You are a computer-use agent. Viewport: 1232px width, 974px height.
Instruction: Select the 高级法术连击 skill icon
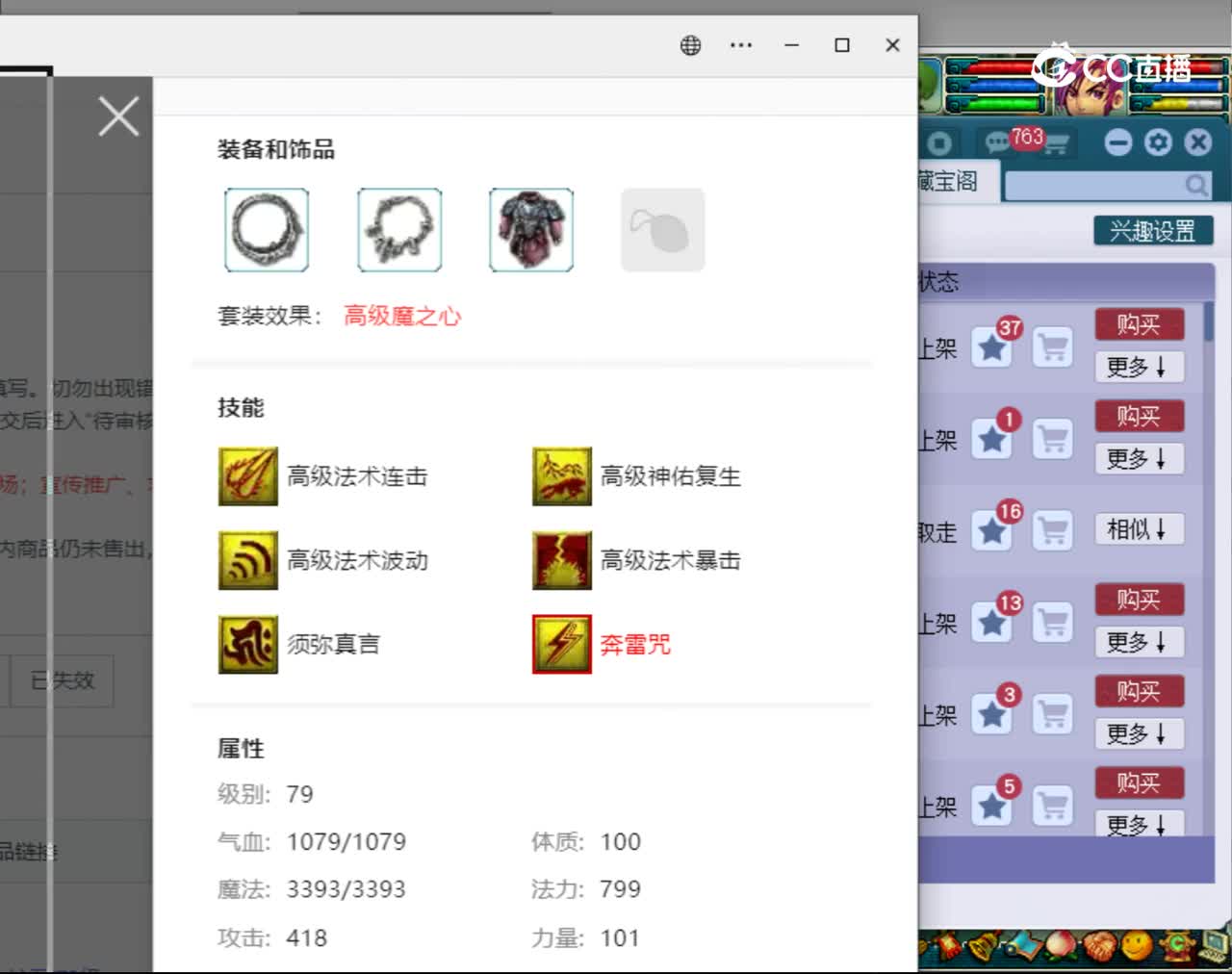248,476
